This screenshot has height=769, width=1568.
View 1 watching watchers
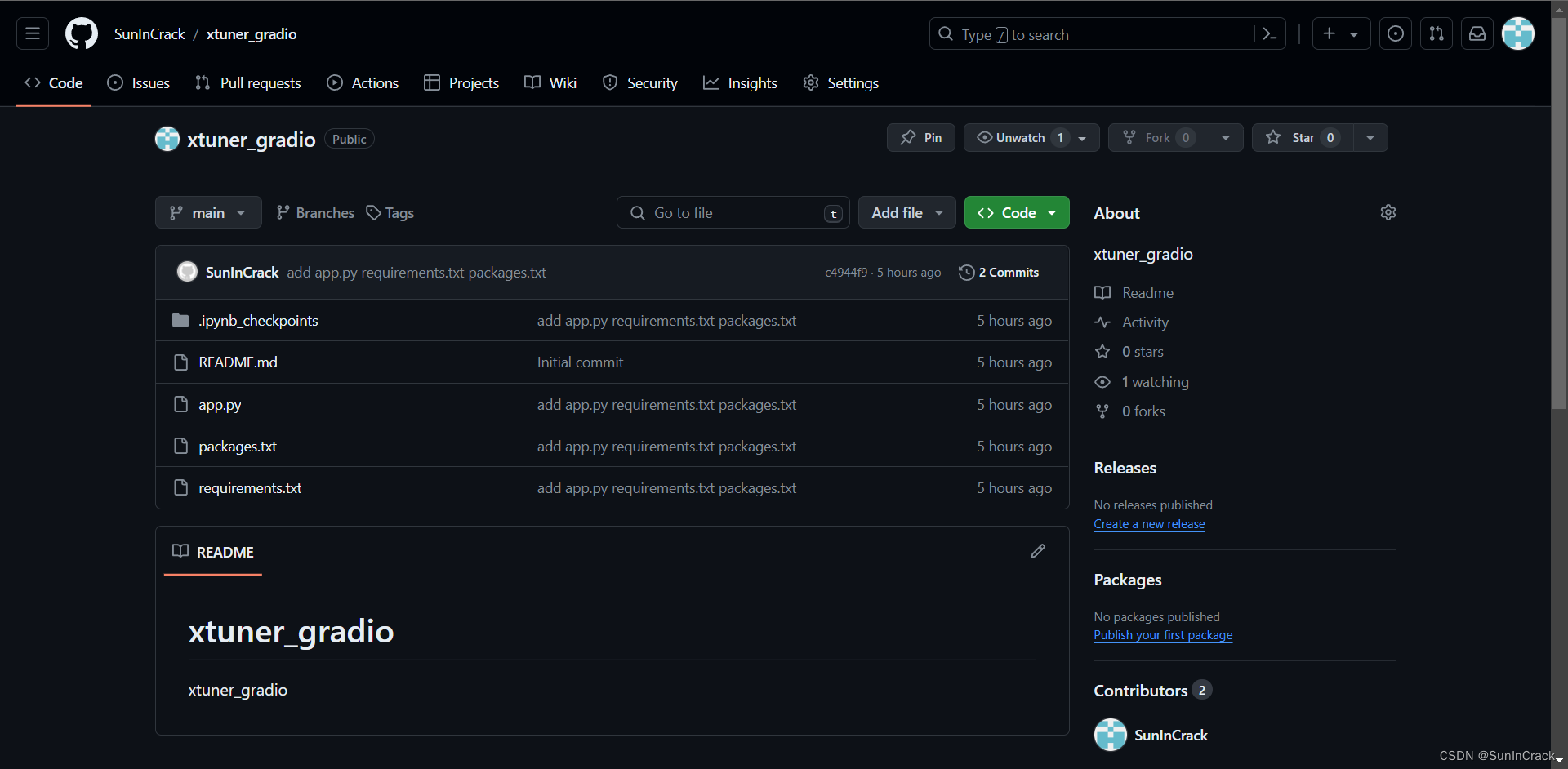pyautogui.click(x=1142, y=381)
